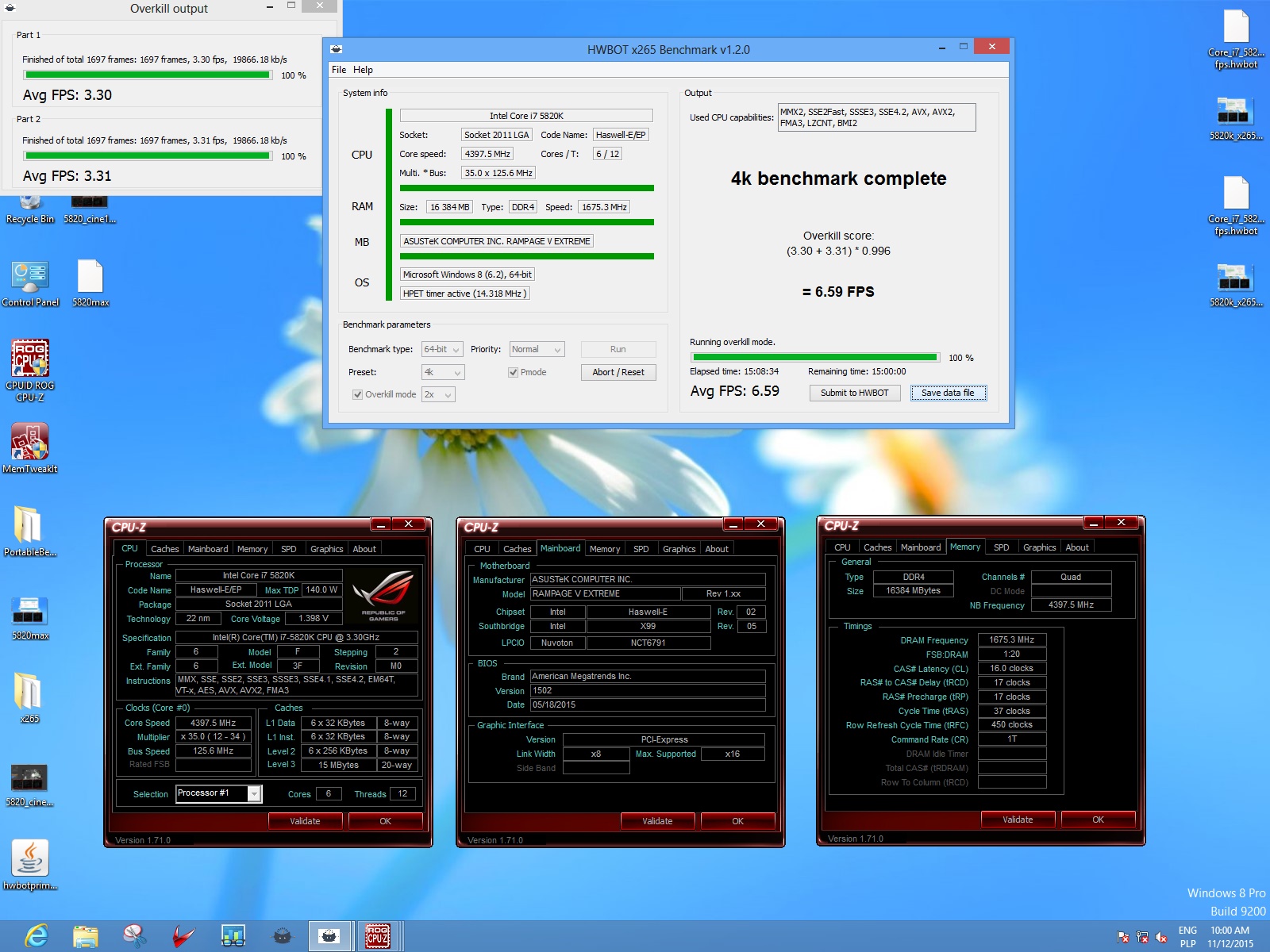
Task: Switch to SPD tab in middle CPU-Z window
Action: pos(641,549)
